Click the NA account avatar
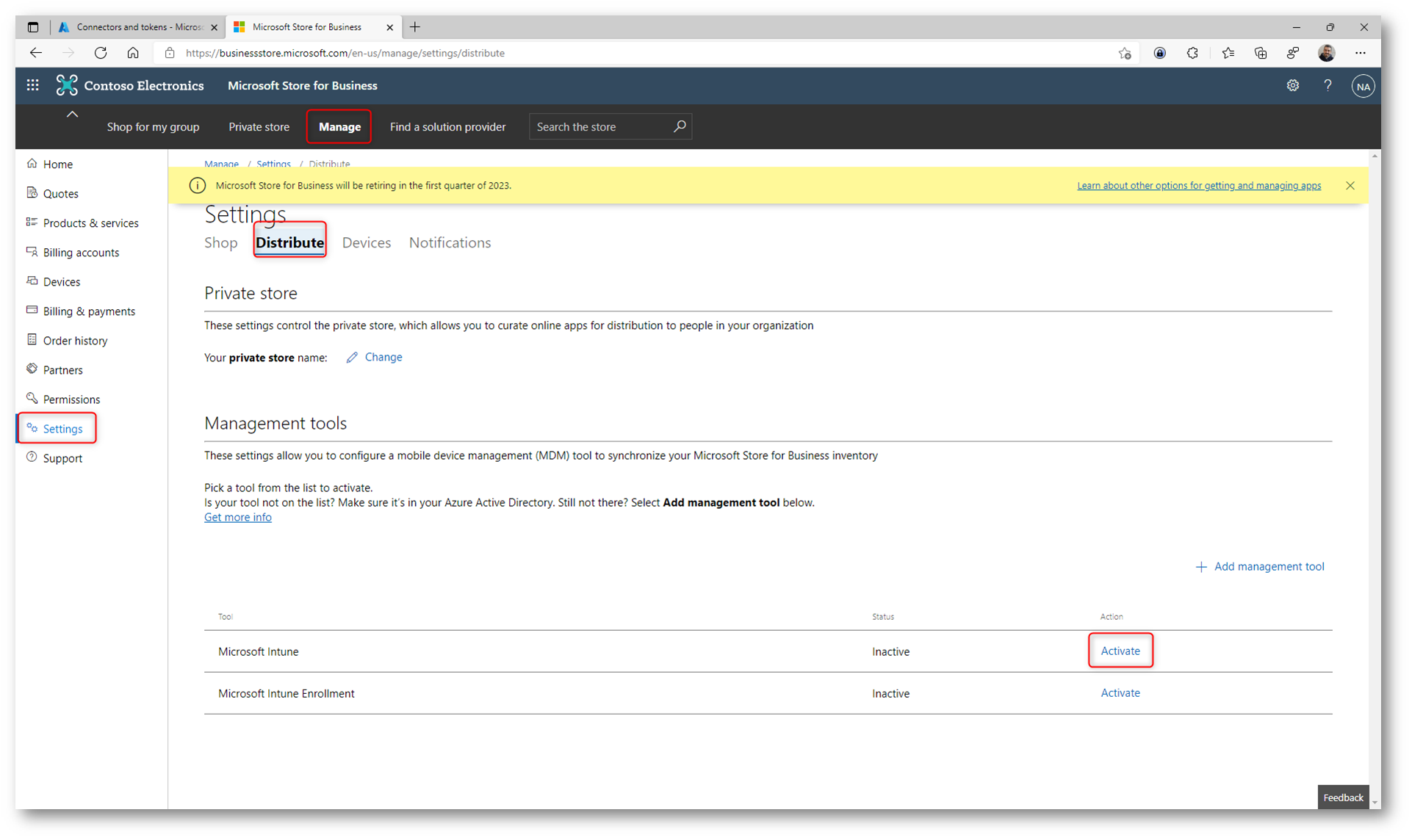The height and width of the screenshot is (840, 1412). pos(1363,86)
